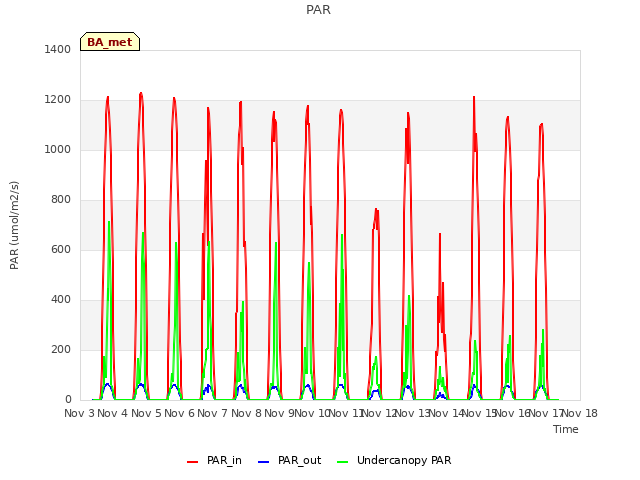Click the blue PAR_out legend swatch
The image size is (640, 480).
click(264, 462)
